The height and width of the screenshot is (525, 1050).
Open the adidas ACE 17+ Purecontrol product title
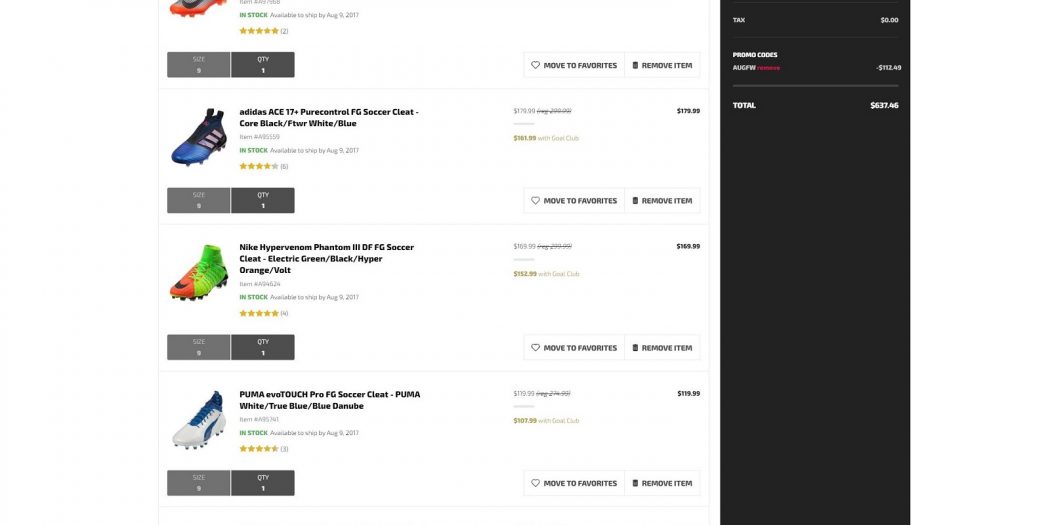pyautogui.click(x=328, y=117)
